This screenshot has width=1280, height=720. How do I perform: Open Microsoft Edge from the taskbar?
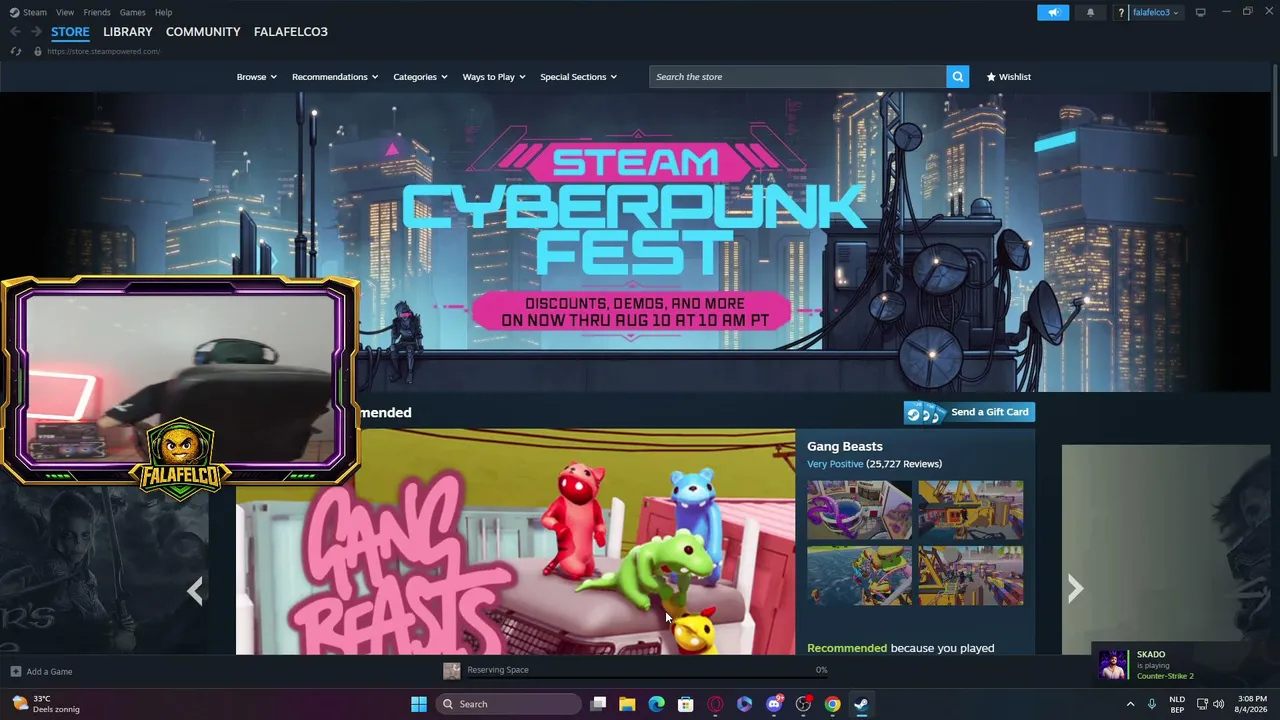656,704
